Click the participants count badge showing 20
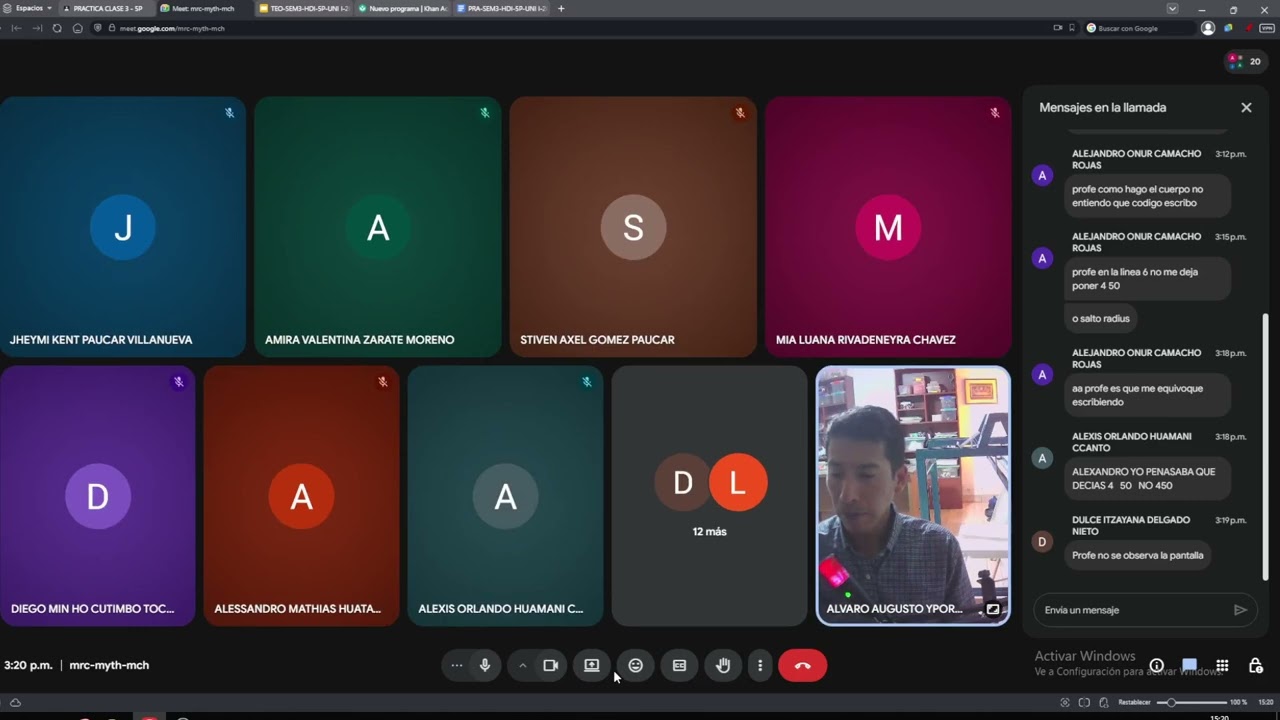 point(1245,61)
